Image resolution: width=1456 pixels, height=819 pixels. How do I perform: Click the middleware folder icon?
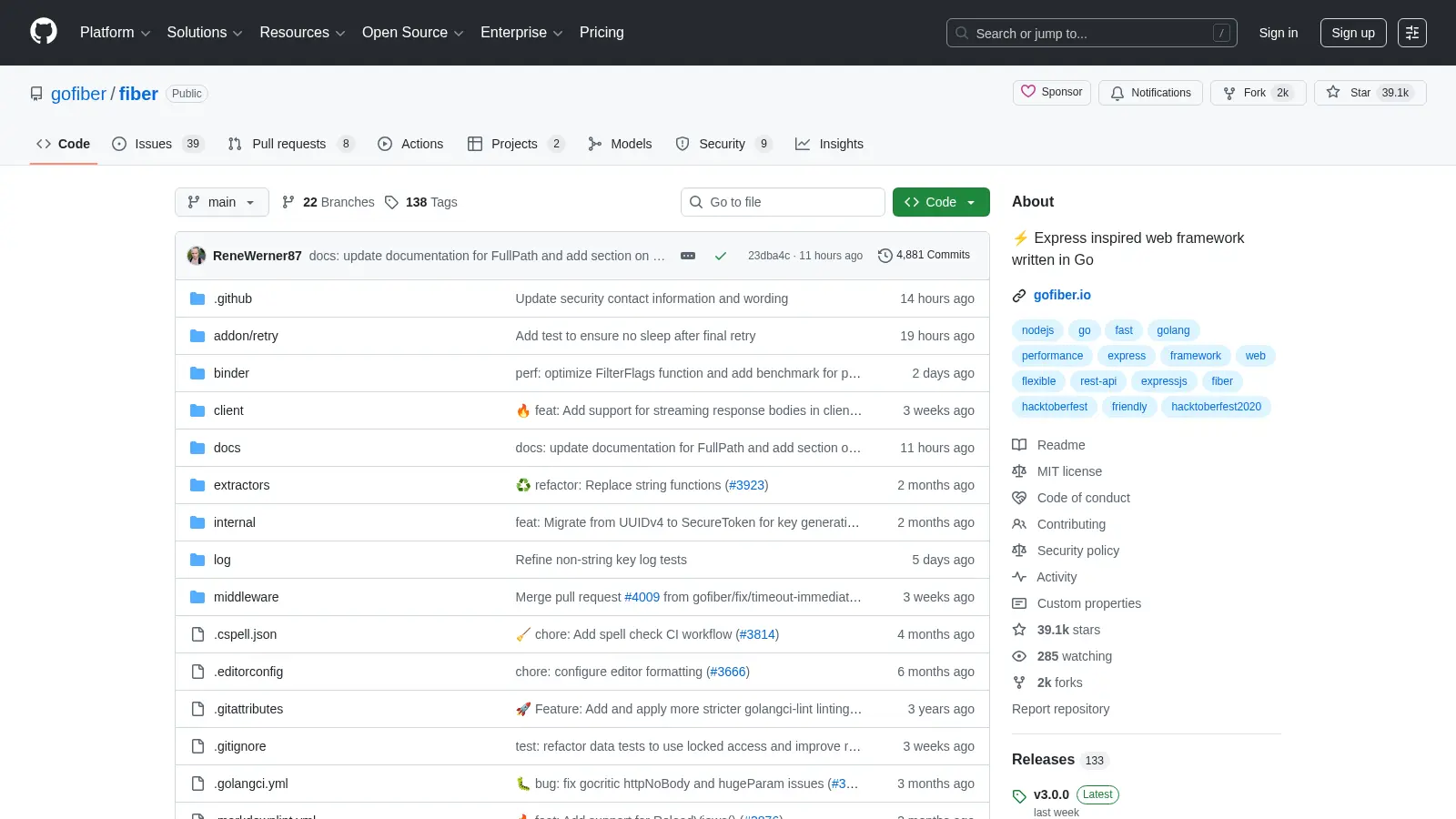click(x=197, y=597)
